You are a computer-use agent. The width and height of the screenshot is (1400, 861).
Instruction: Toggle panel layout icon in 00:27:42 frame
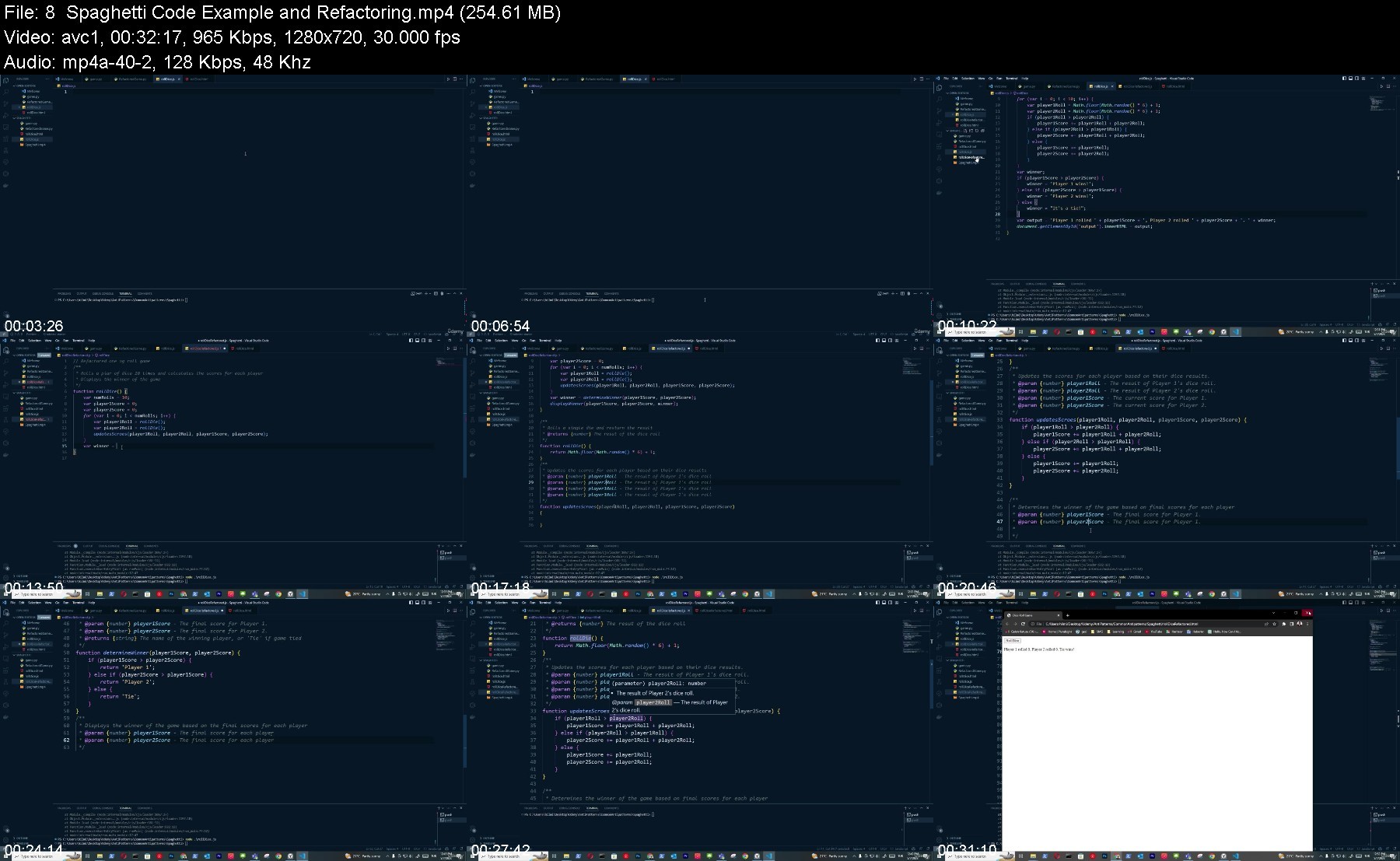(884, 603)
